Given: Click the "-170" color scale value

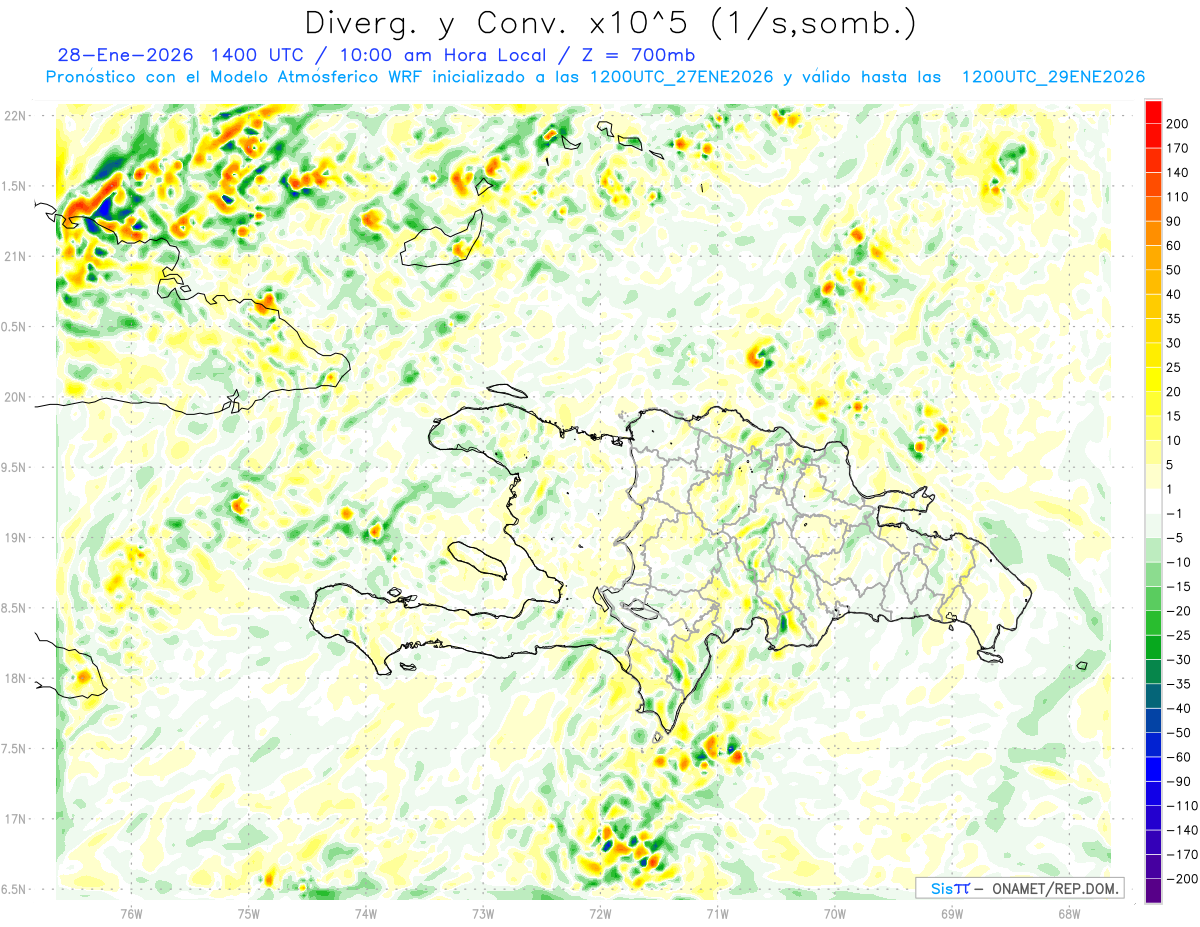Looking at the screenshot, I should 1182,854.
